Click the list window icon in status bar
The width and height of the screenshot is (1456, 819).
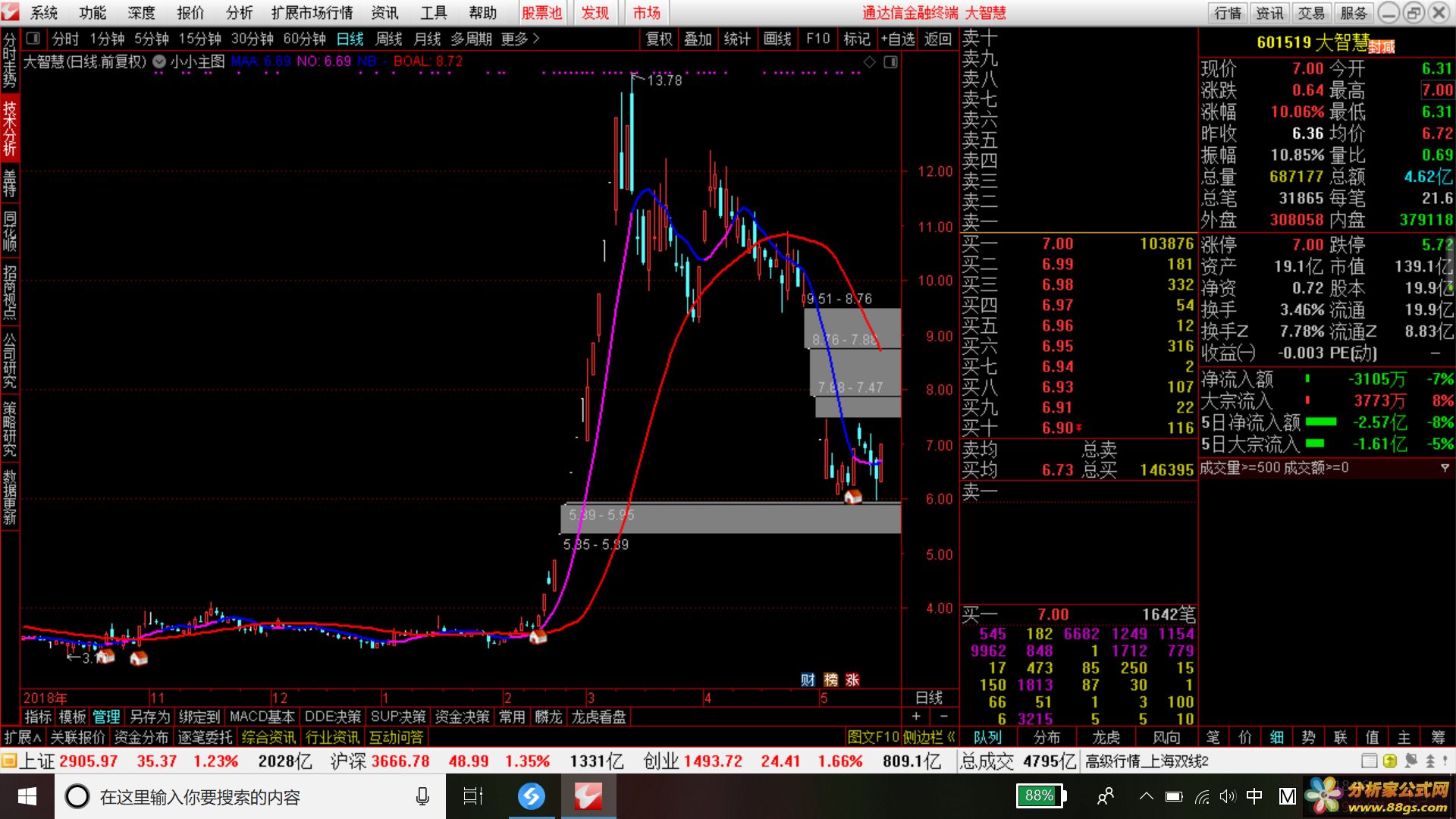pos(1370,761)
